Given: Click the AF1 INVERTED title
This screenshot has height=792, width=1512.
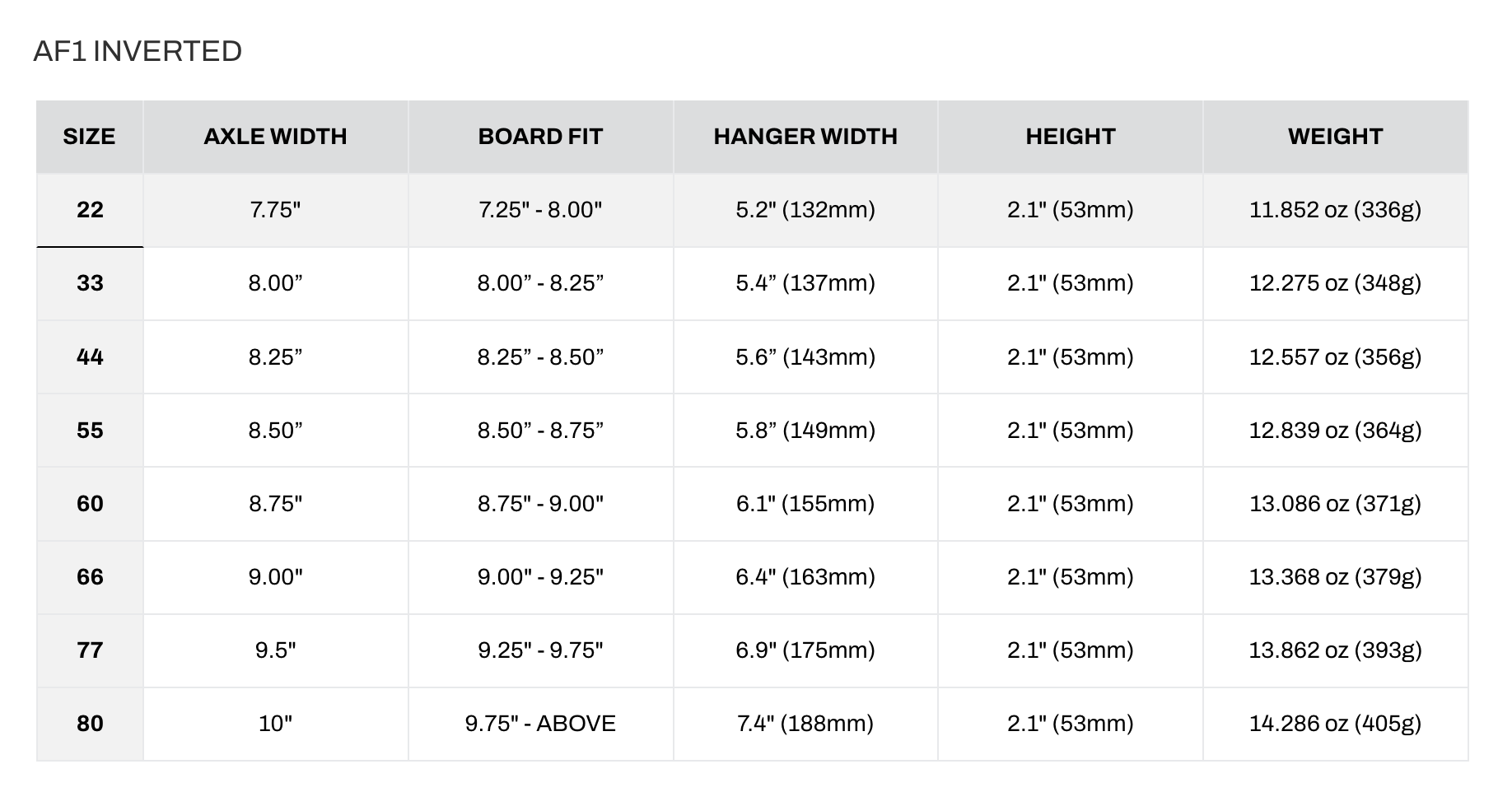Looking at the screenshot, I should 138,51.
